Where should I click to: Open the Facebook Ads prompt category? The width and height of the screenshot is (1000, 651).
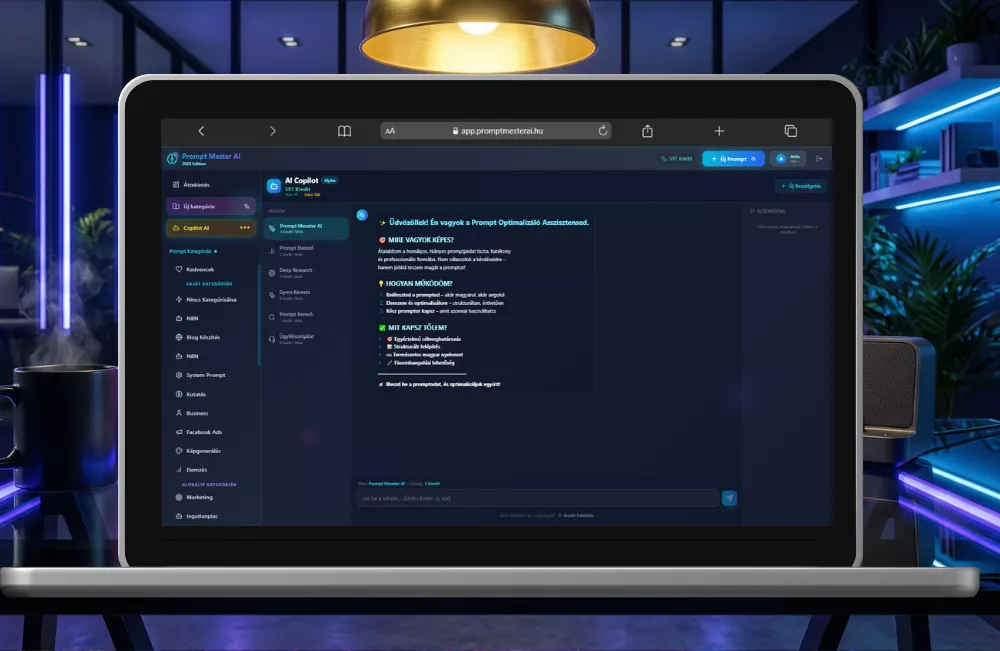click(205, 431)
